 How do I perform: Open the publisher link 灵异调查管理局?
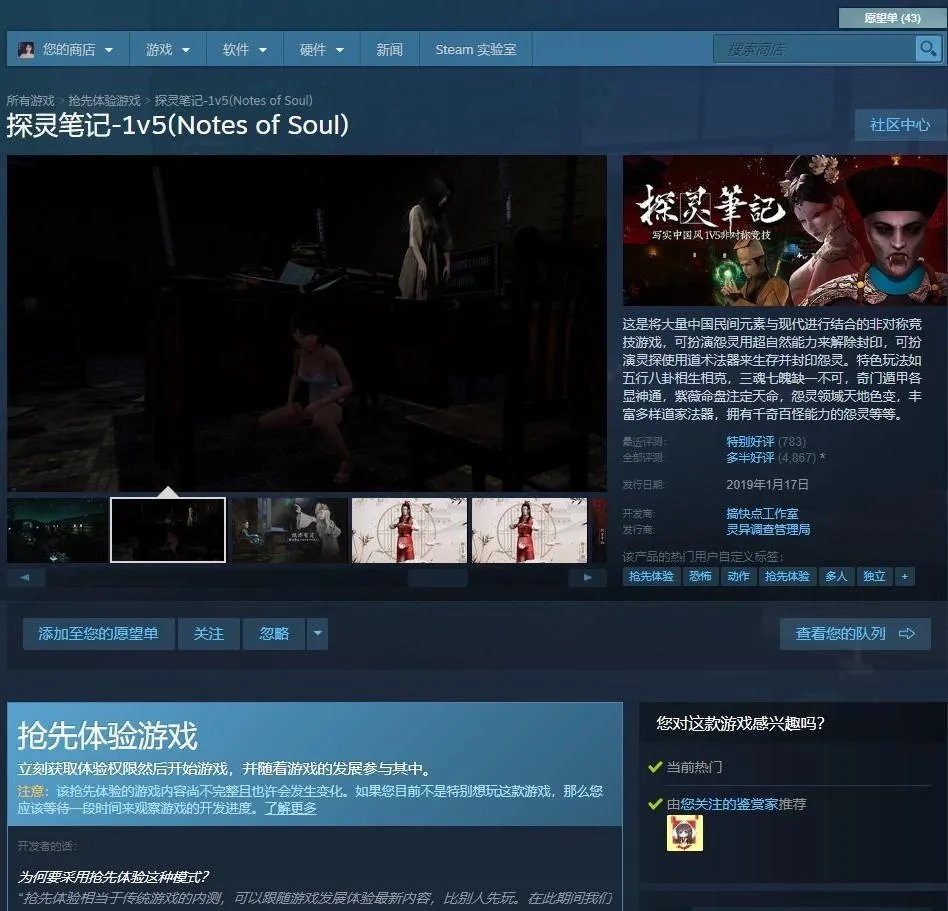[768, 529]
